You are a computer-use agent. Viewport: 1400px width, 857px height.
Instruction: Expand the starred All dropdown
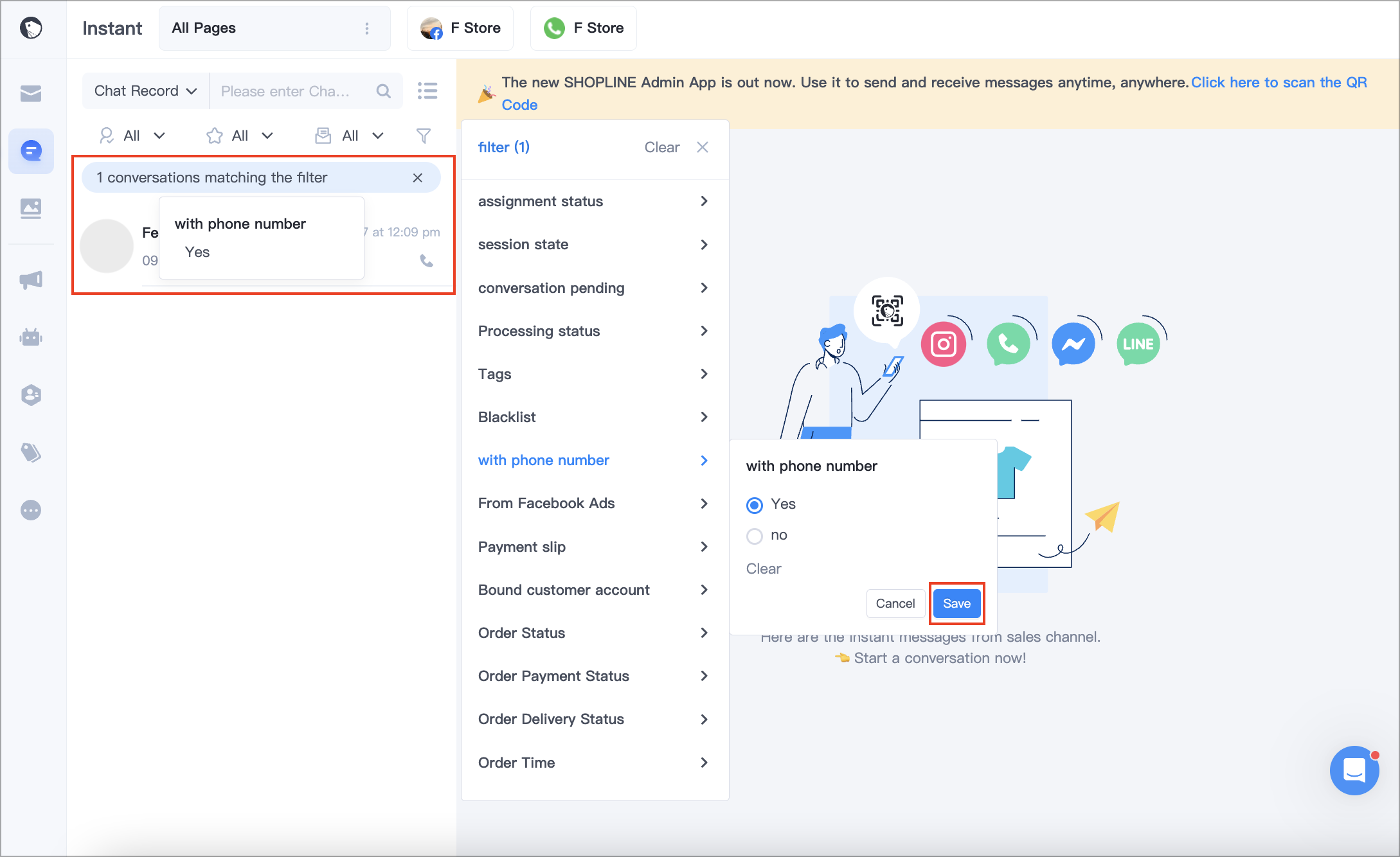[240, 136]
